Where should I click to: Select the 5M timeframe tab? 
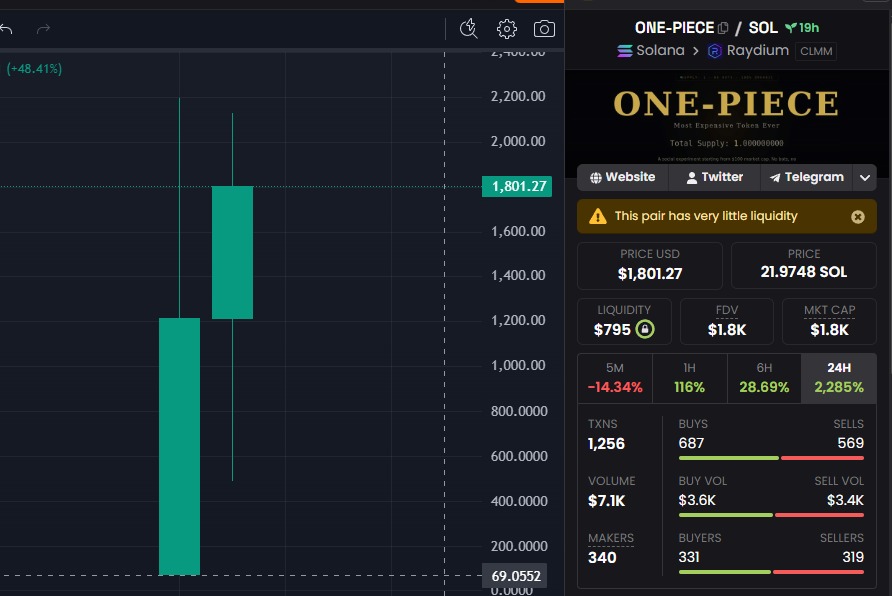(615, 378)
